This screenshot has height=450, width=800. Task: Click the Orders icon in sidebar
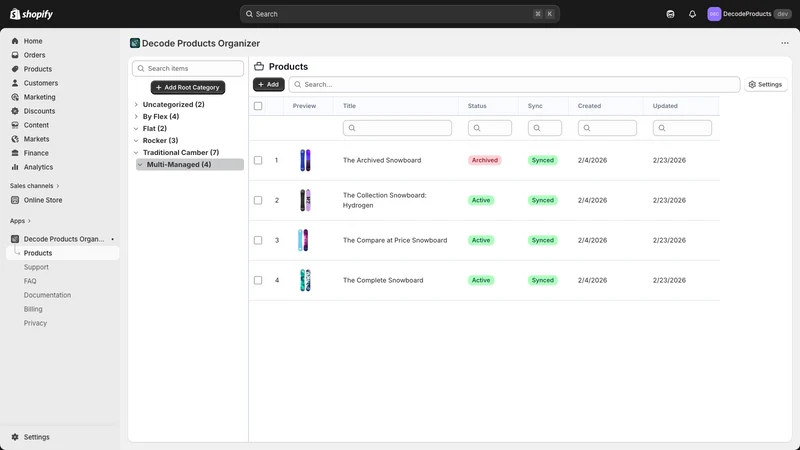pos(15,55)
